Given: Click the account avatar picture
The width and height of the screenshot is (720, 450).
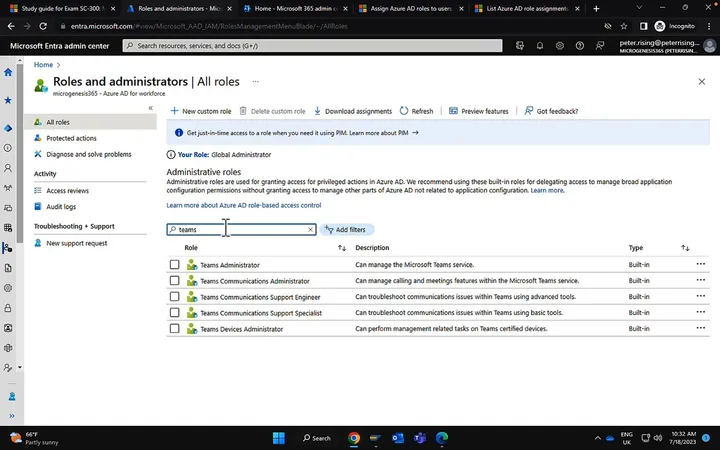Looking at the screenshot, I should 709,45.
